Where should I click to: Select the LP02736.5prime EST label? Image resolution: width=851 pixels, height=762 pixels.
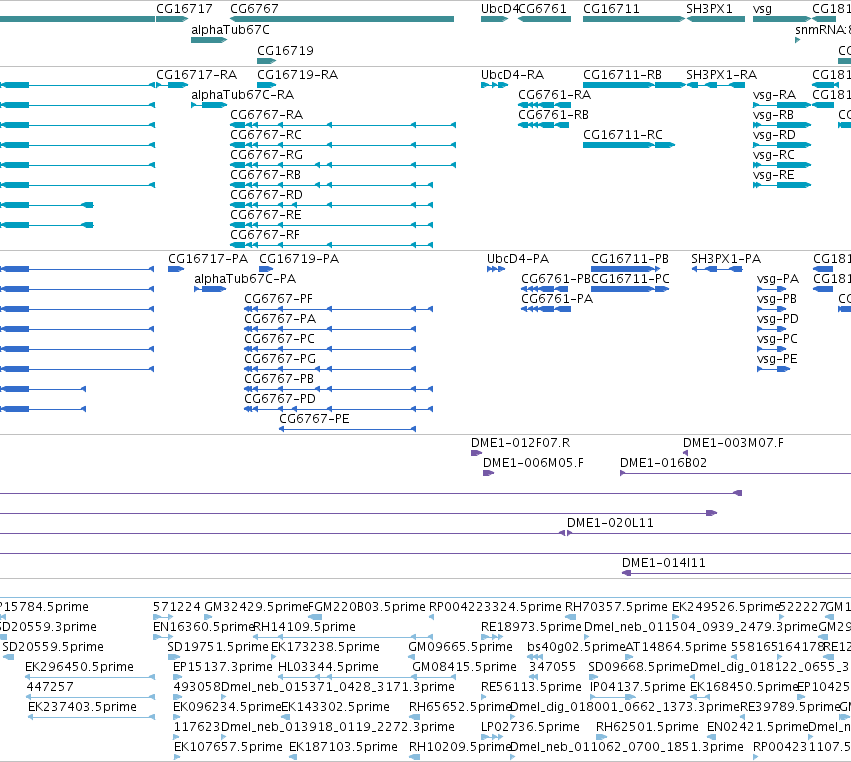point(530,727)
